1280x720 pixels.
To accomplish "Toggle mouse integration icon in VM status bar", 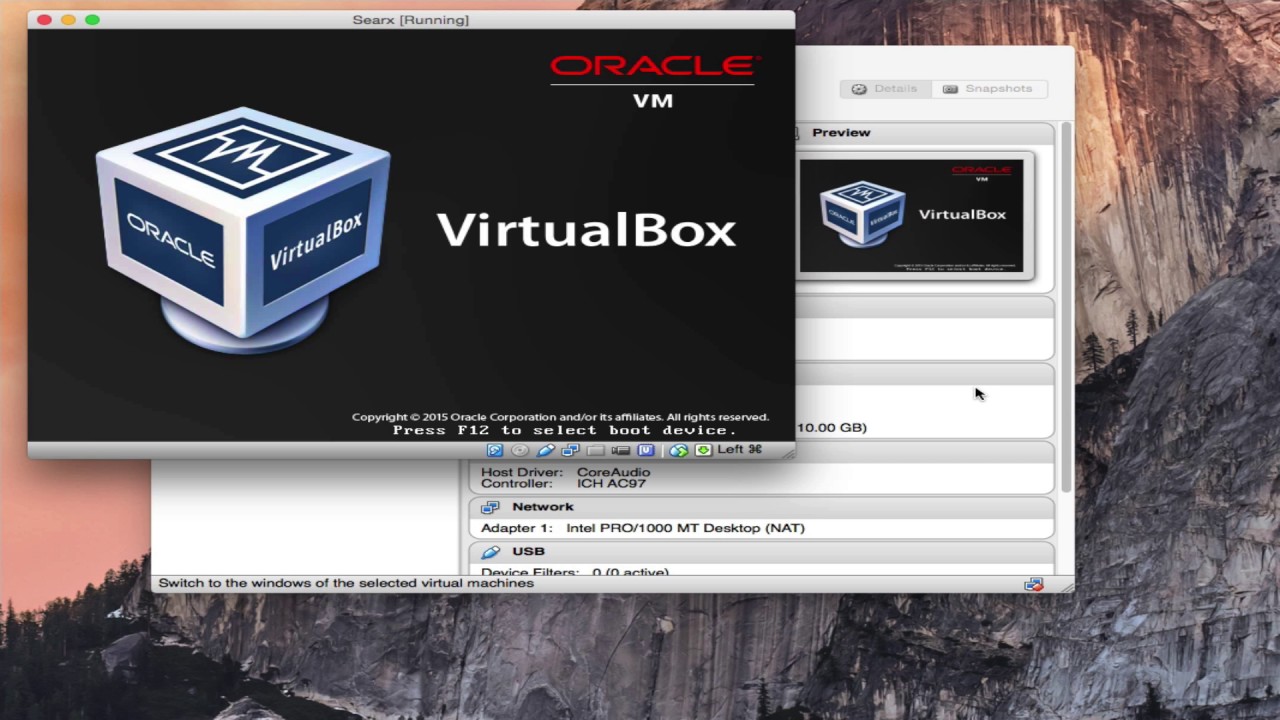I will (679, 451).
